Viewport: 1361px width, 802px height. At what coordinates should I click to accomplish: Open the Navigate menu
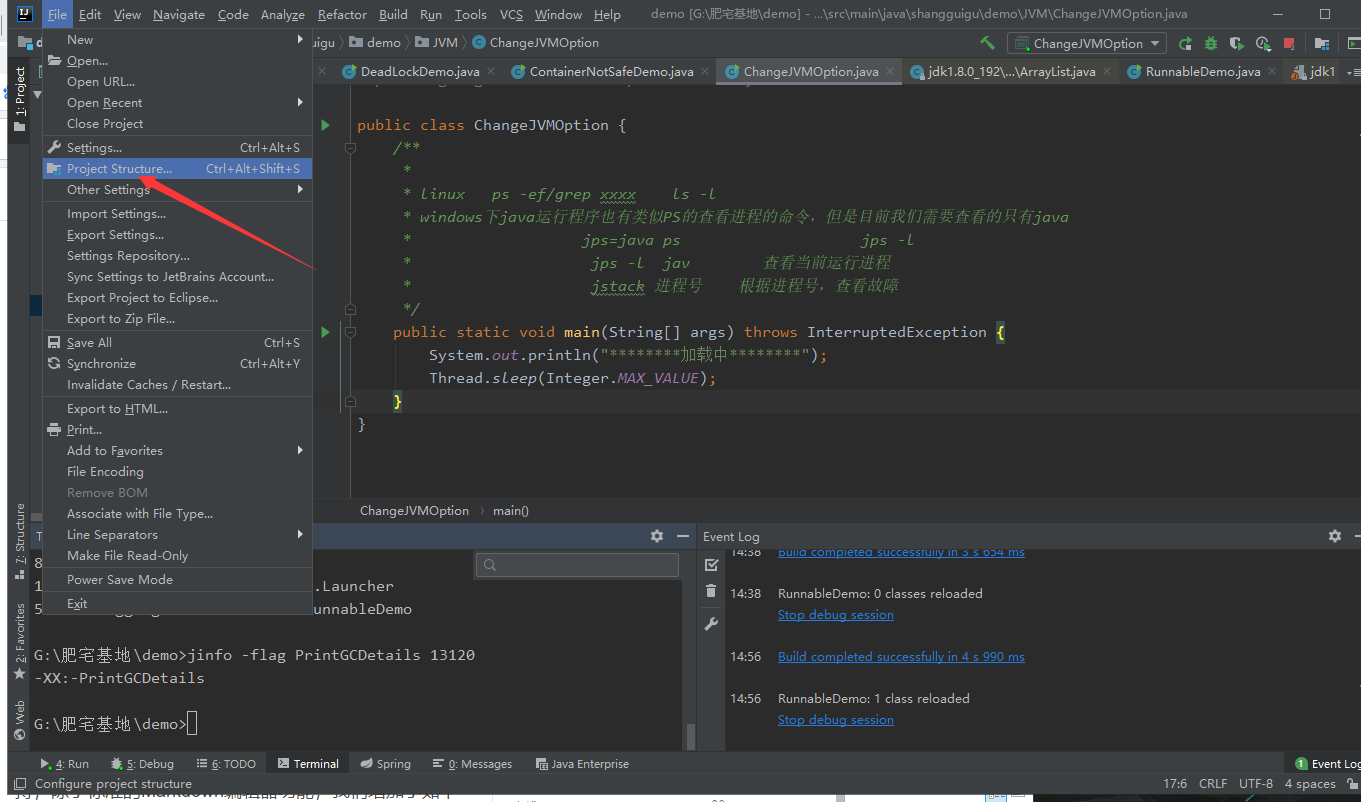tap(179, 14)
